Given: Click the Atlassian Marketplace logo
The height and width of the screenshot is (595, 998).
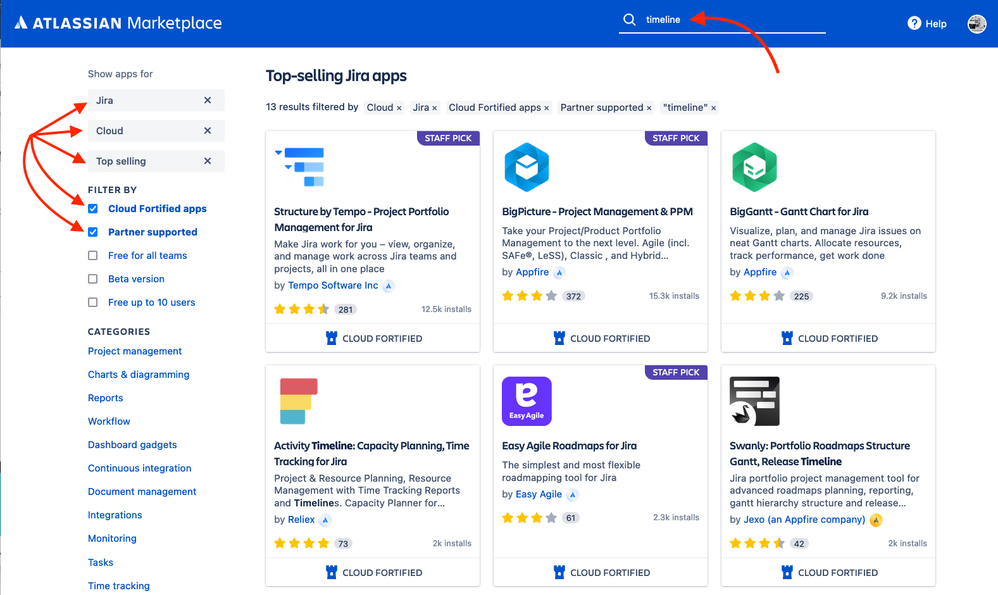Looking at the screenshot, I should 118,23.
